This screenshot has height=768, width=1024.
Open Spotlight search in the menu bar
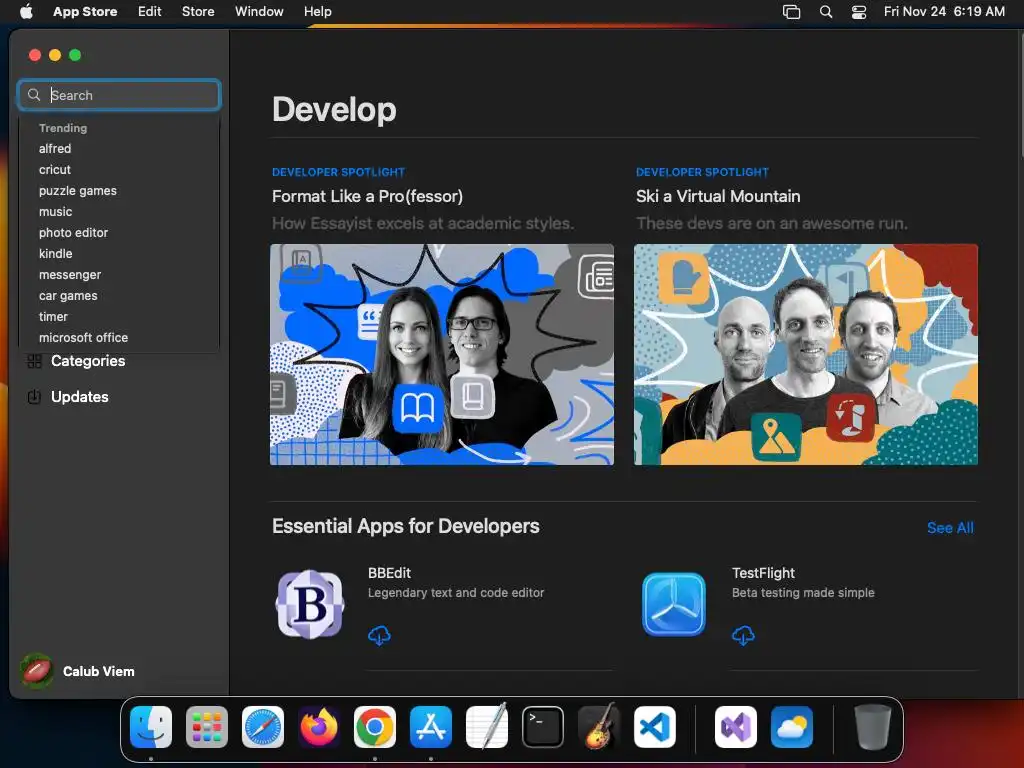point(825,11)
